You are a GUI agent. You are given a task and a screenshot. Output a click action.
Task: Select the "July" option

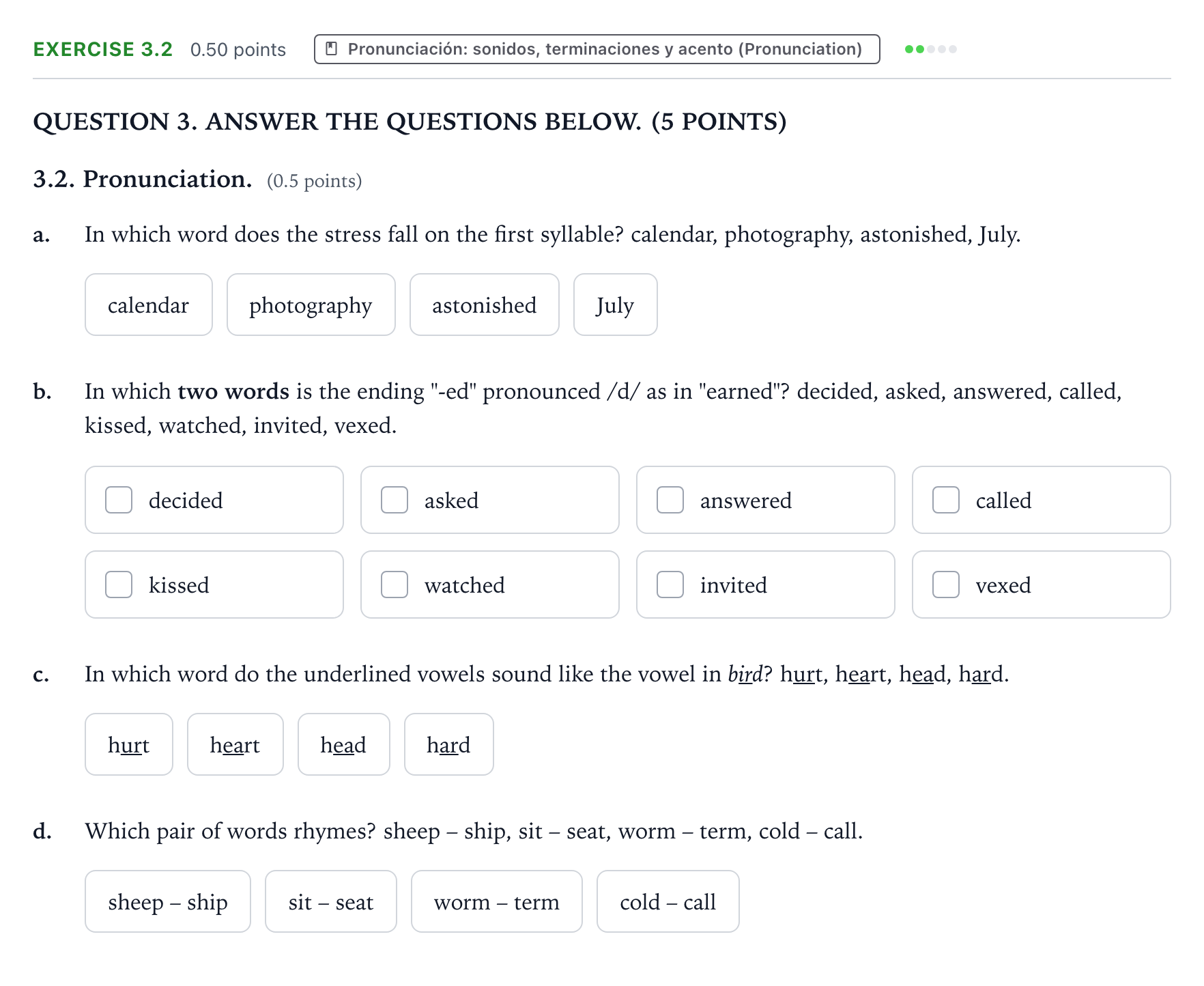tap(615, 305)
